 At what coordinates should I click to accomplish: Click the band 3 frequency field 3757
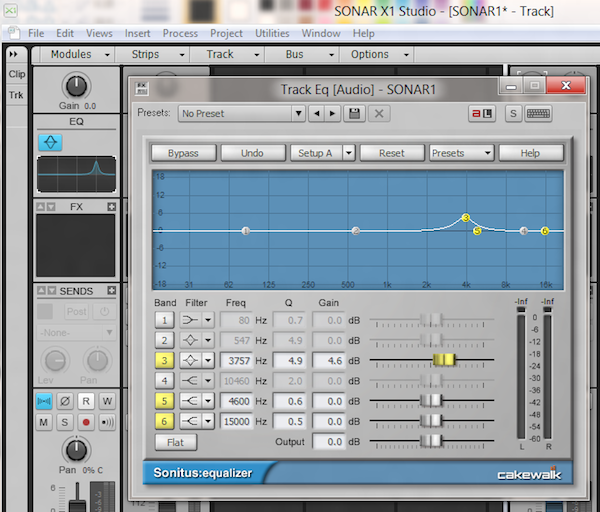point(236,360)
